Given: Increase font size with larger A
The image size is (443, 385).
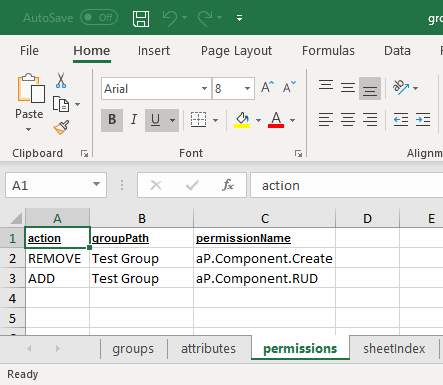Looking at the screenshot, I should click(x=267, y=87).
